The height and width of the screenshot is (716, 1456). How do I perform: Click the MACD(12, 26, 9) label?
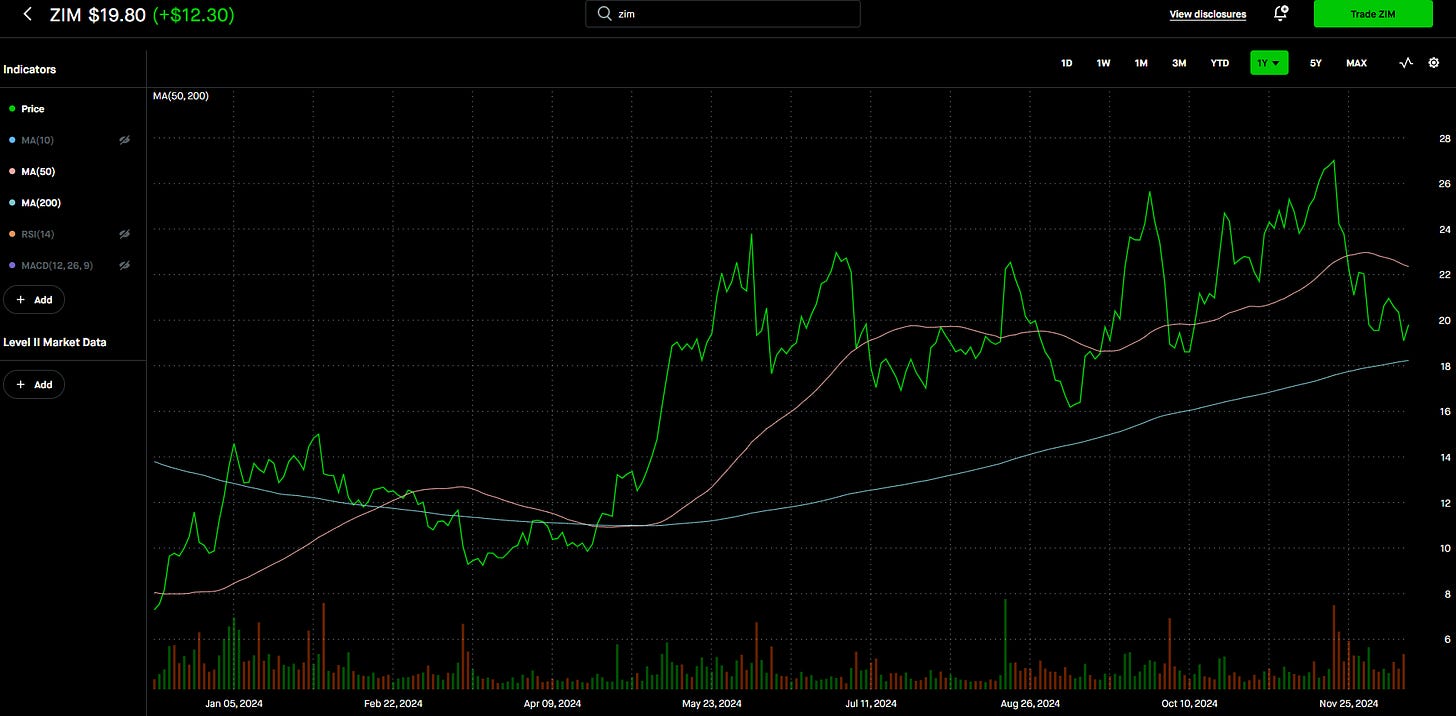click(x=56, y=265)
